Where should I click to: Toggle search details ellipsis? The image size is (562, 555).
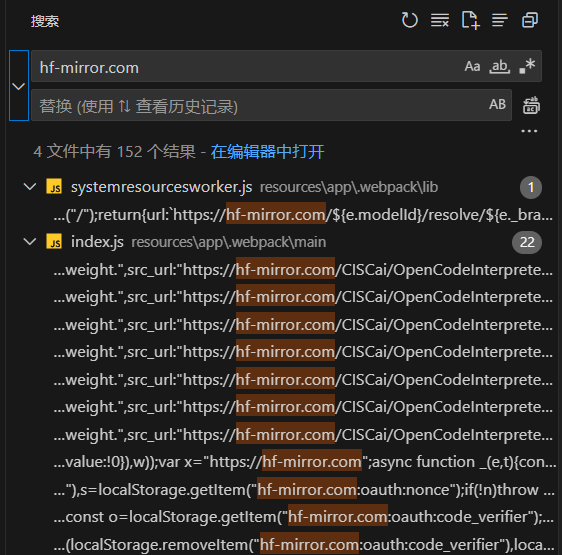[x=529, y=131]
